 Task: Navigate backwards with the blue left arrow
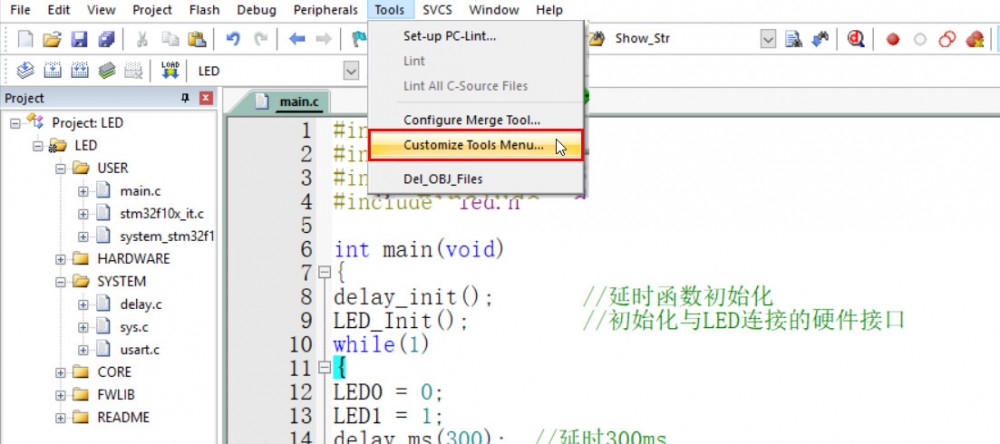pyautogui.click(x=297, y=39)
